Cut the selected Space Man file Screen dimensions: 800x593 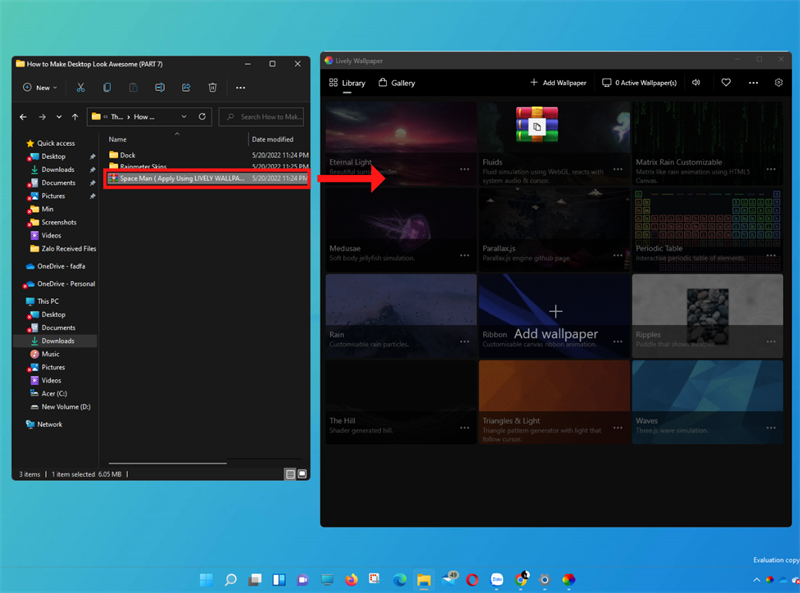82,88
